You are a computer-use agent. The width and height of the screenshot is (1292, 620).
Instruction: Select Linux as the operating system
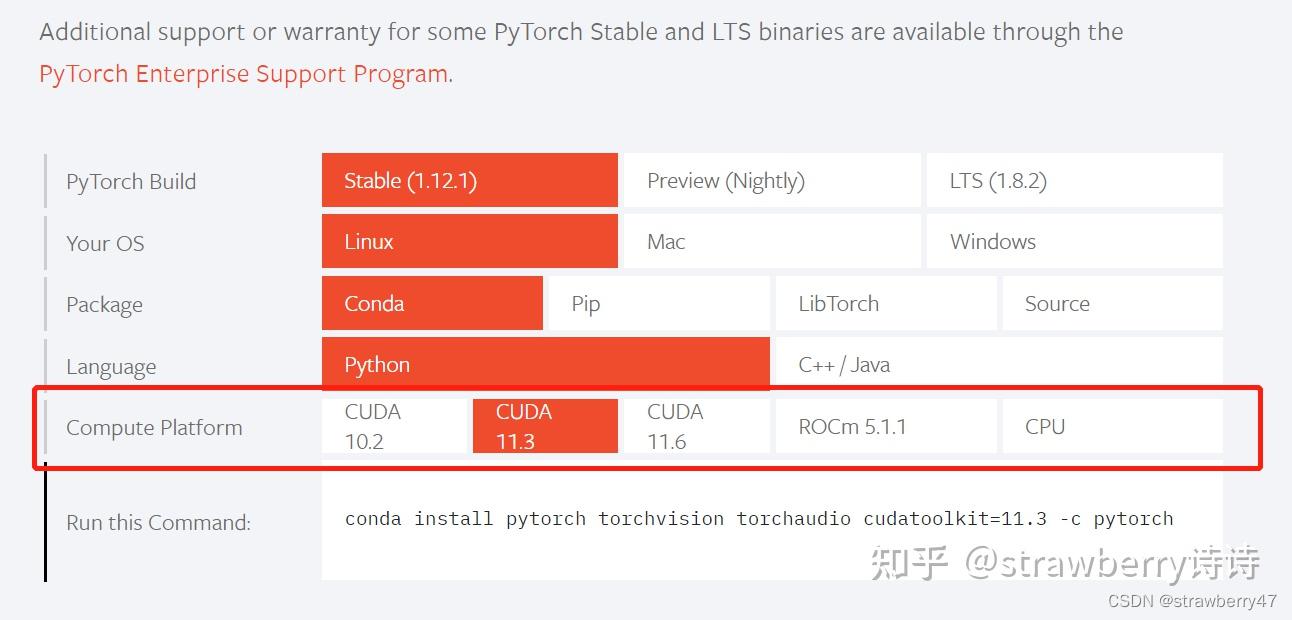pos(468,241)
